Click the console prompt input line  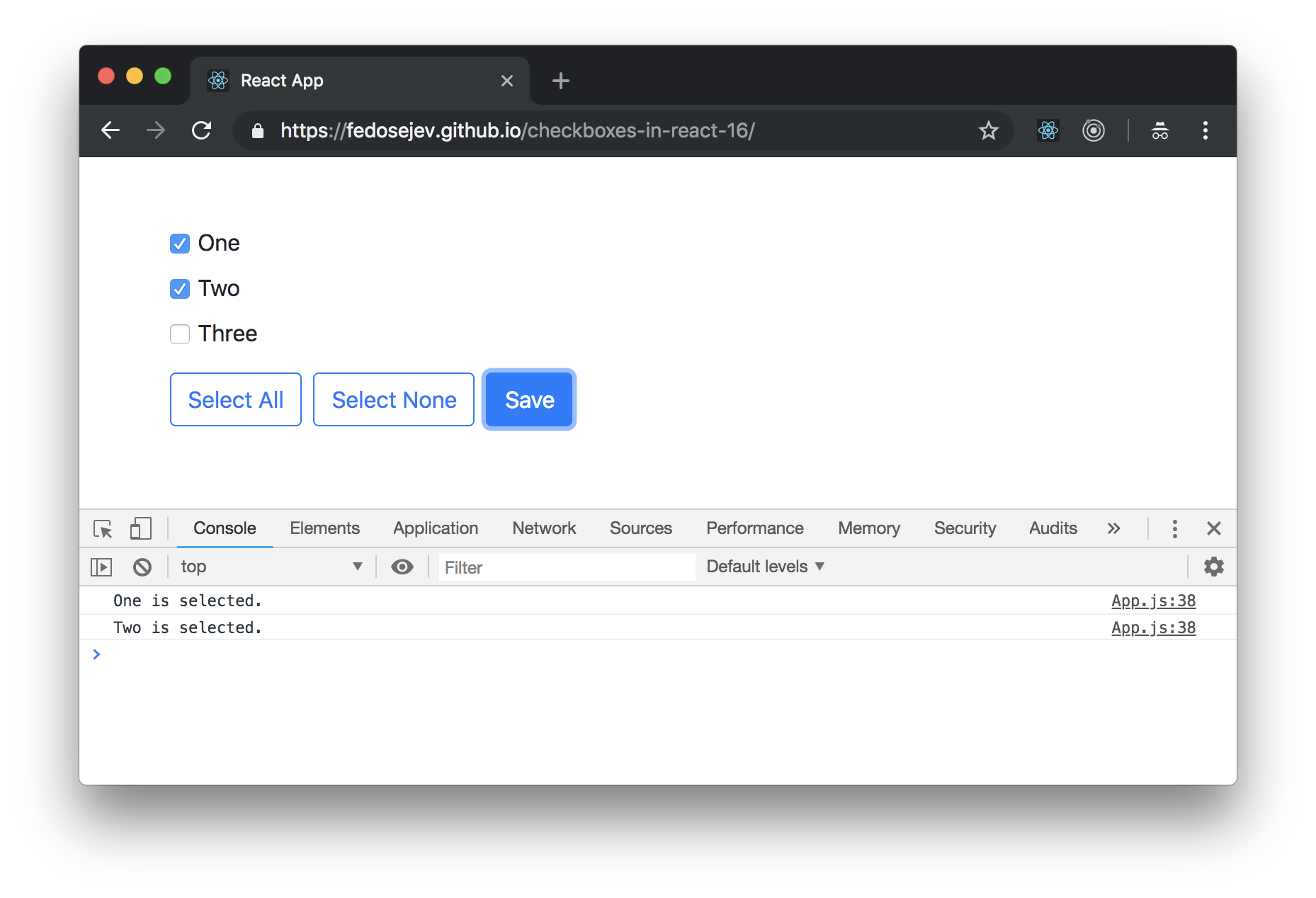pyautogui.click(x=658, y=654)
